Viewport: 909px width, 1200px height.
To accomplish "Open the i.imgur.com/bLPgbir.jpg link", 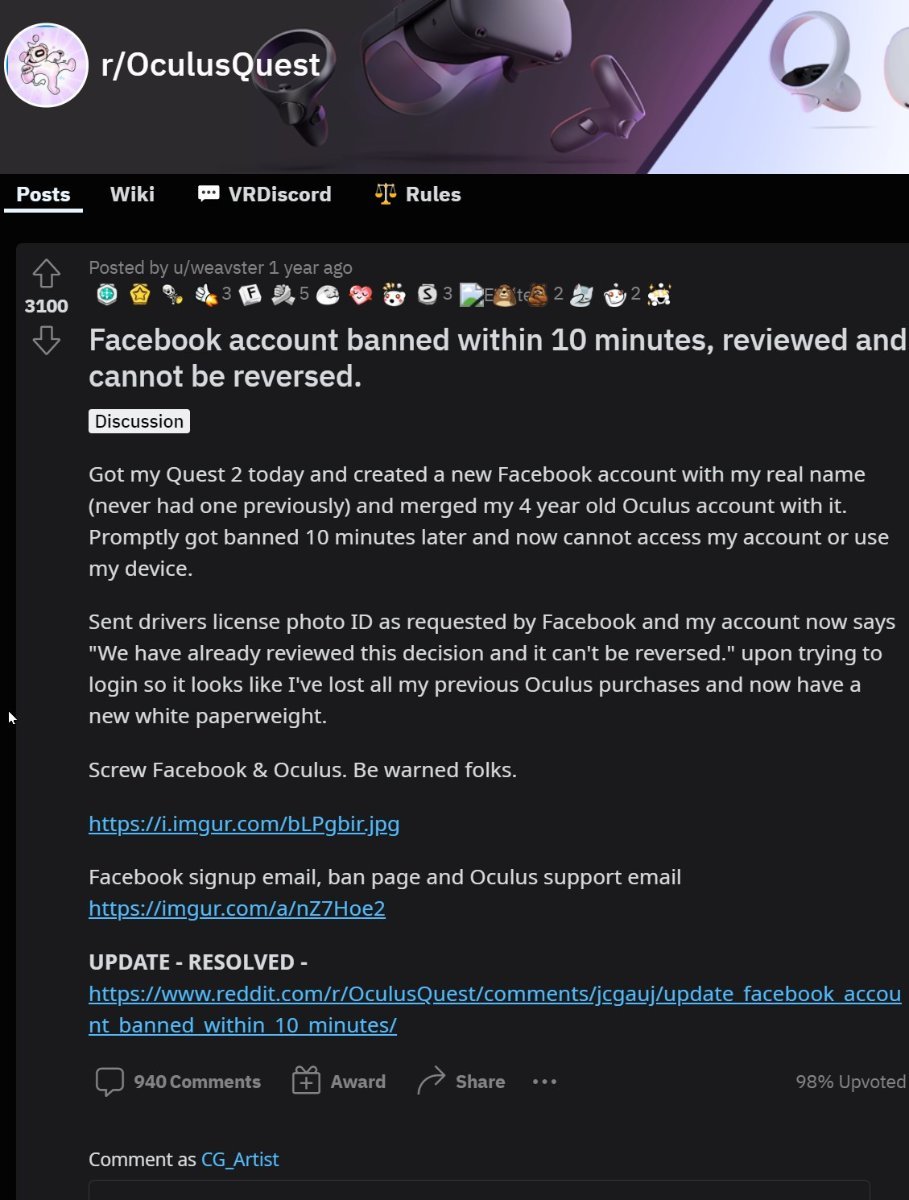I will 244,824.
